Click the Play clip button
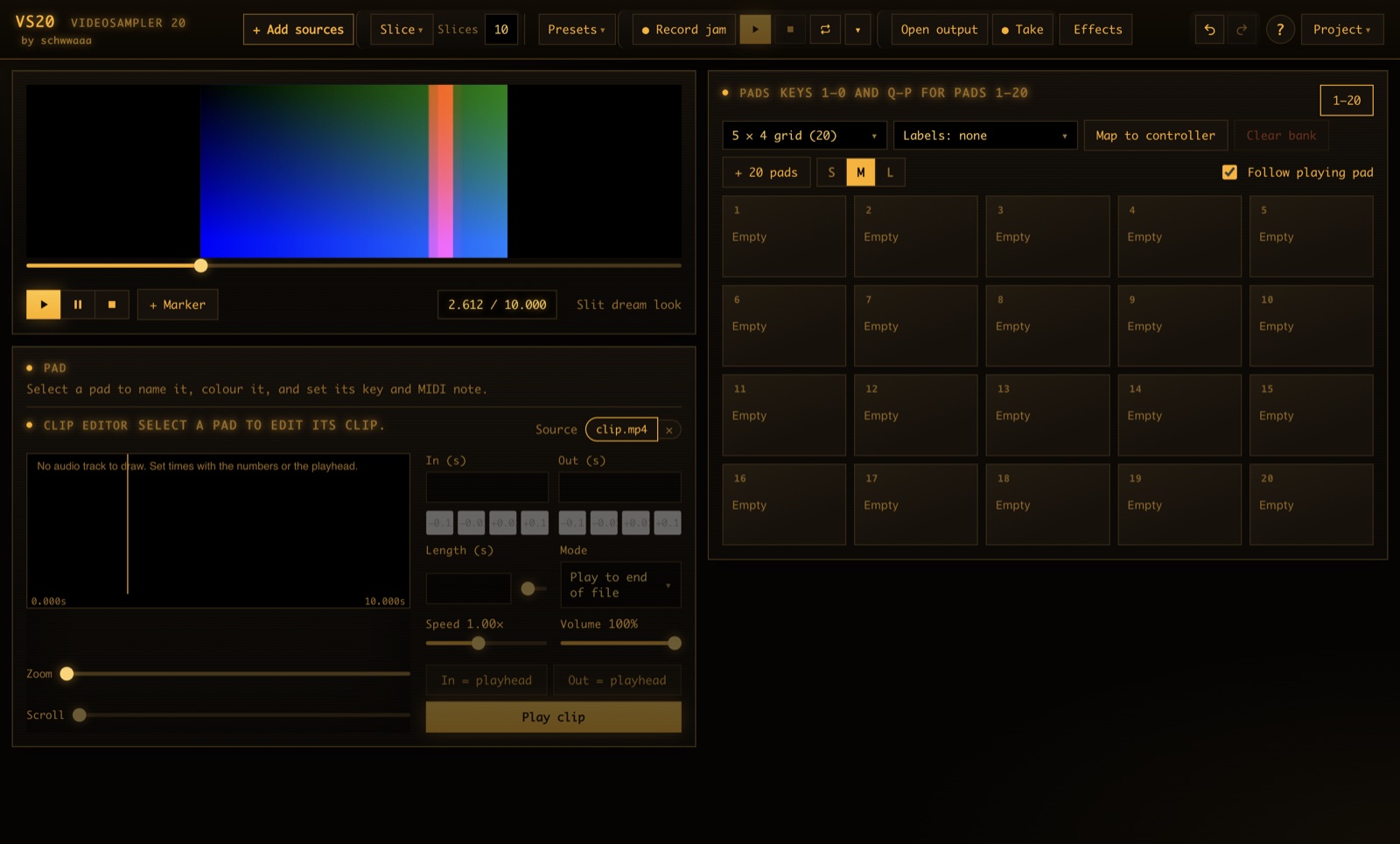 pyautogui.click(x=554, y=717)
